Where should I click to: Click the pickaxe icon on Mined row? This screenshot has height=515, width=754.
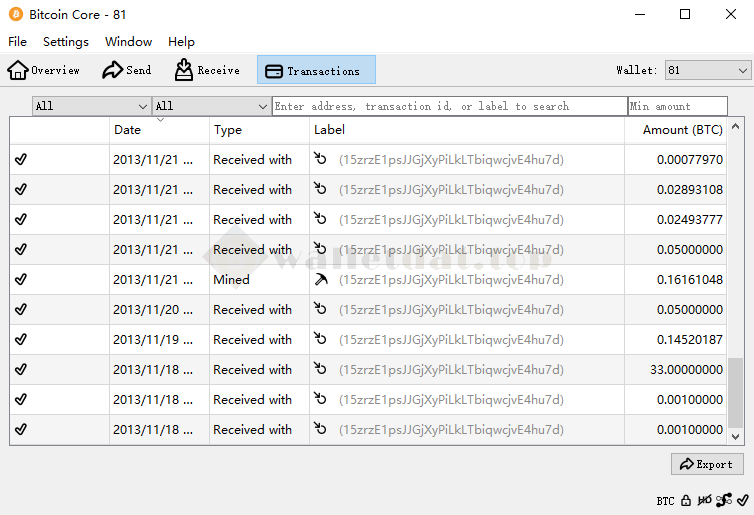click(320, 280)
